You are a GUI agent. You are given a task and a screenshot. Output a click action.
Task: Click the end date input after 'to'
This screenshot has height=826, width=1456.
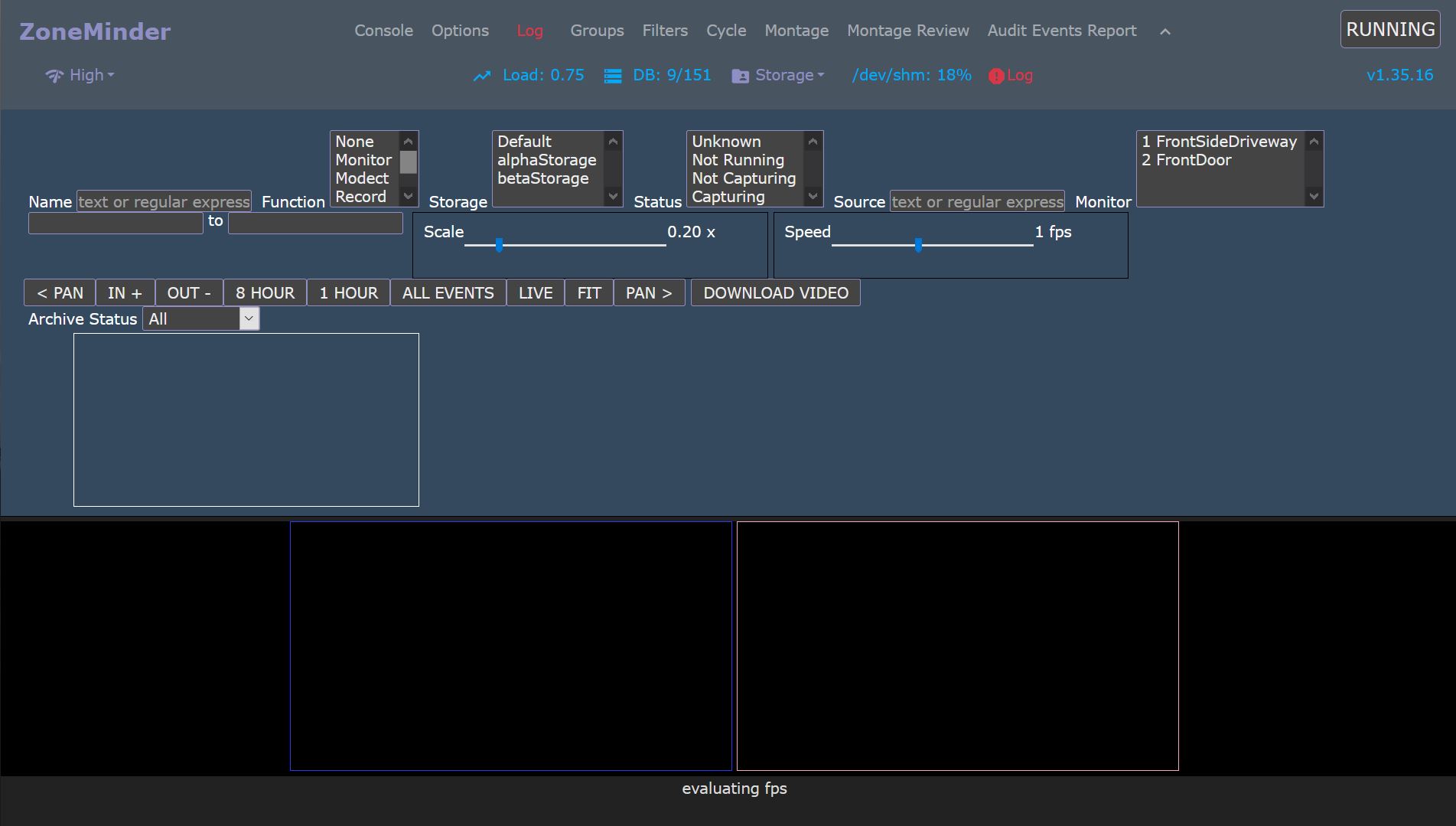tap(315, 223)
